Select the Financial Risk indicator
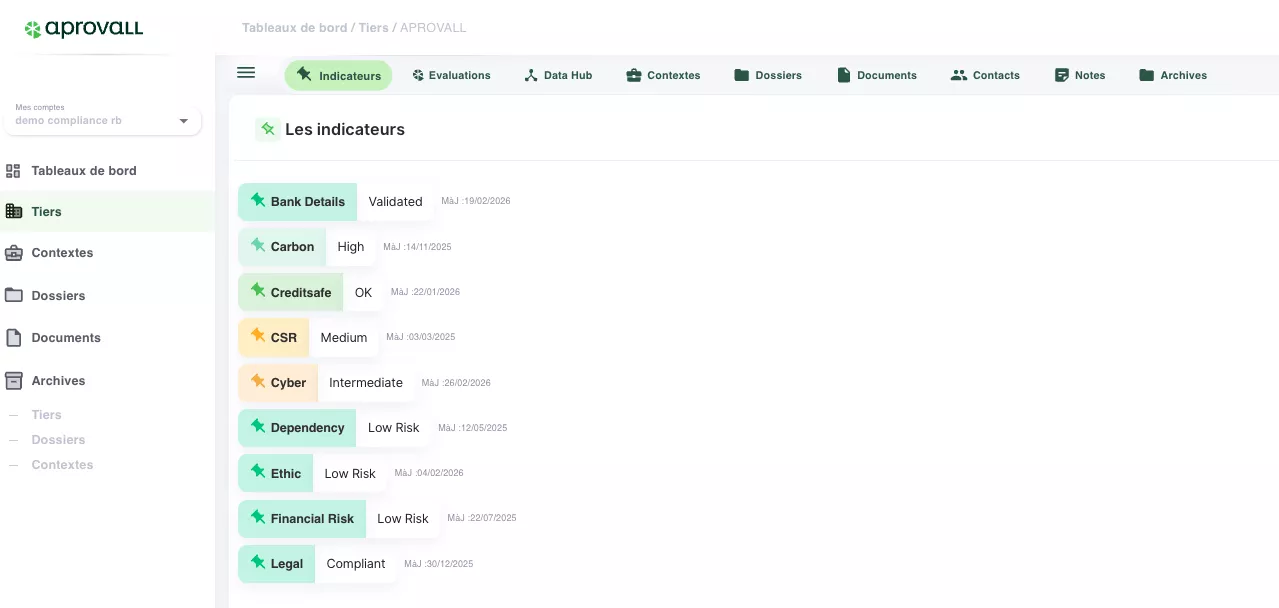Screen dimensions: 1279x608 click(303, 519)
